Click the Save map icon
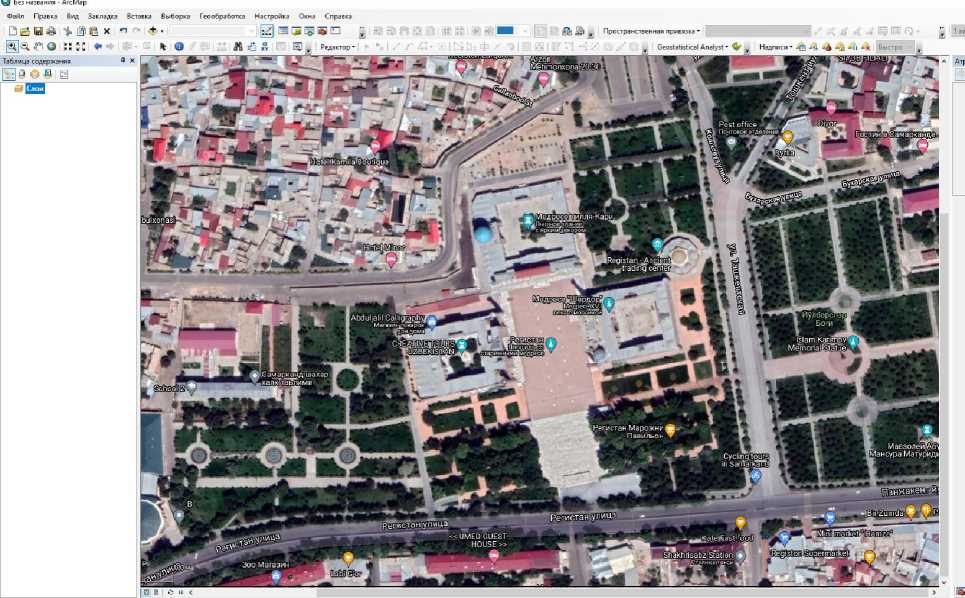The image size is (965, 598). pyautogui.click(x=38, y=31)
